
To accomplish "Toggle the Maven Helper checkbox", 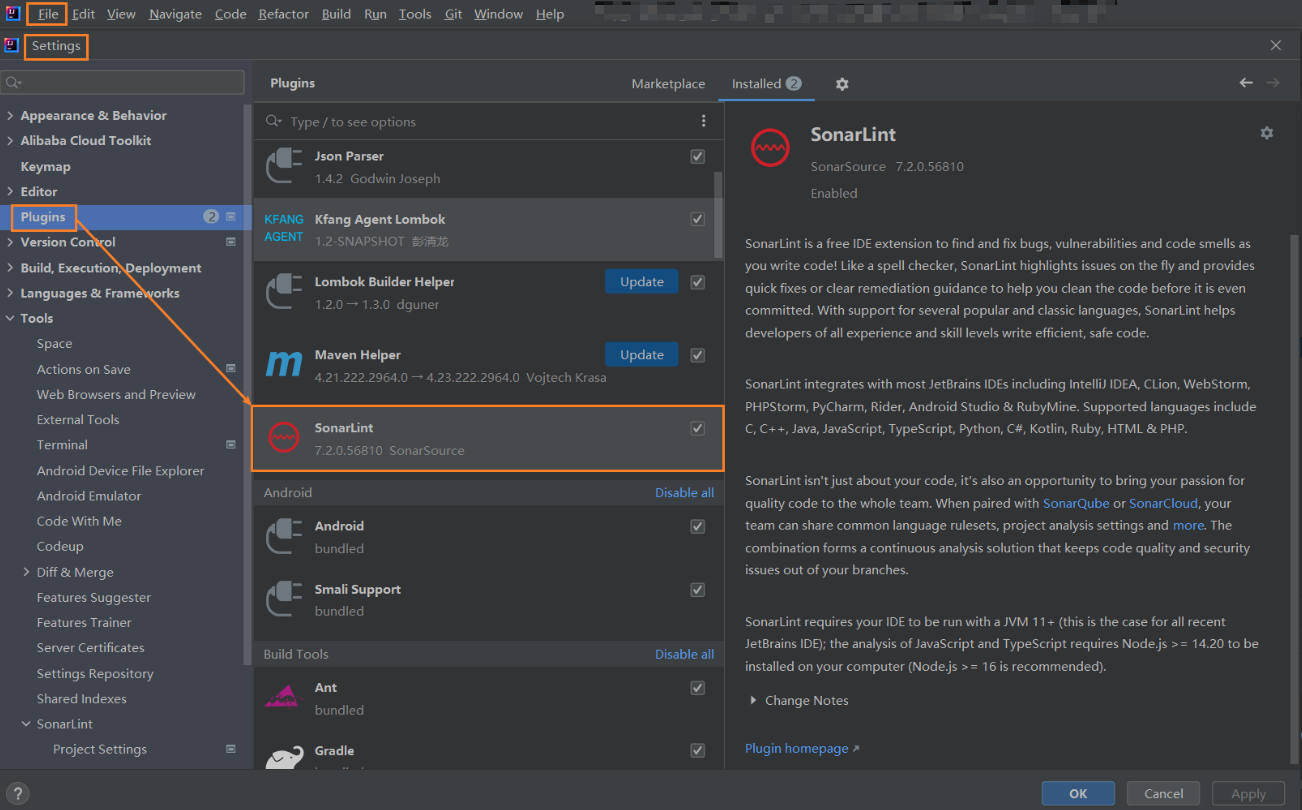I will coord(698,355).
